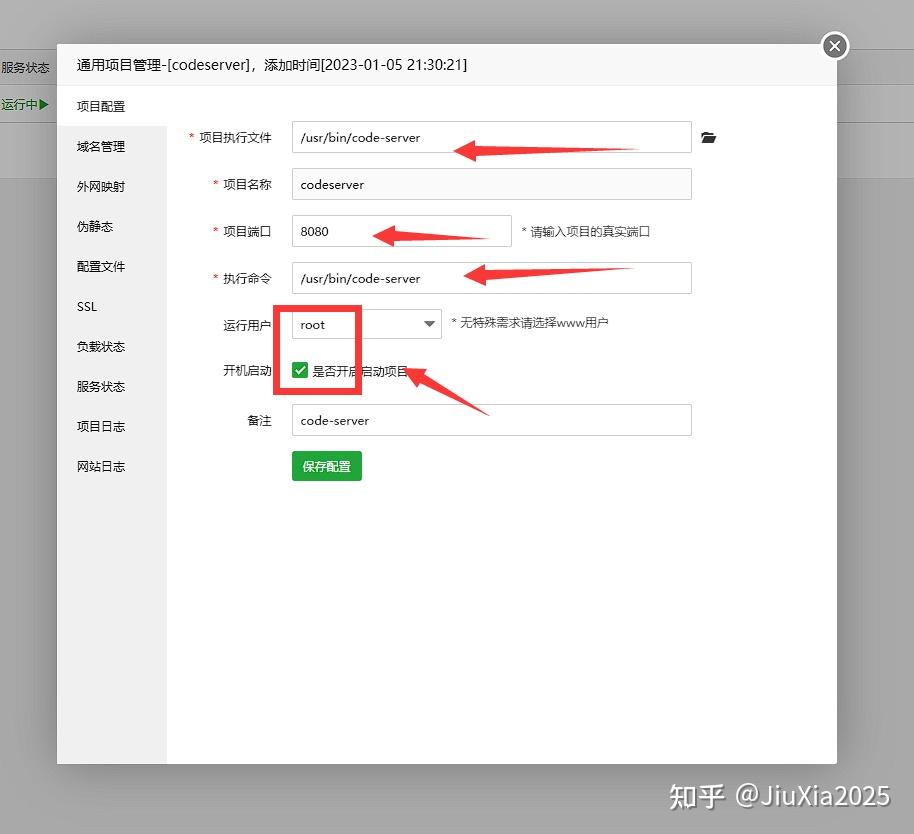Open the 配置文件 panel
Image resolution: width=914 pixels, height=834 pixels.
click(x=100, y=266)
